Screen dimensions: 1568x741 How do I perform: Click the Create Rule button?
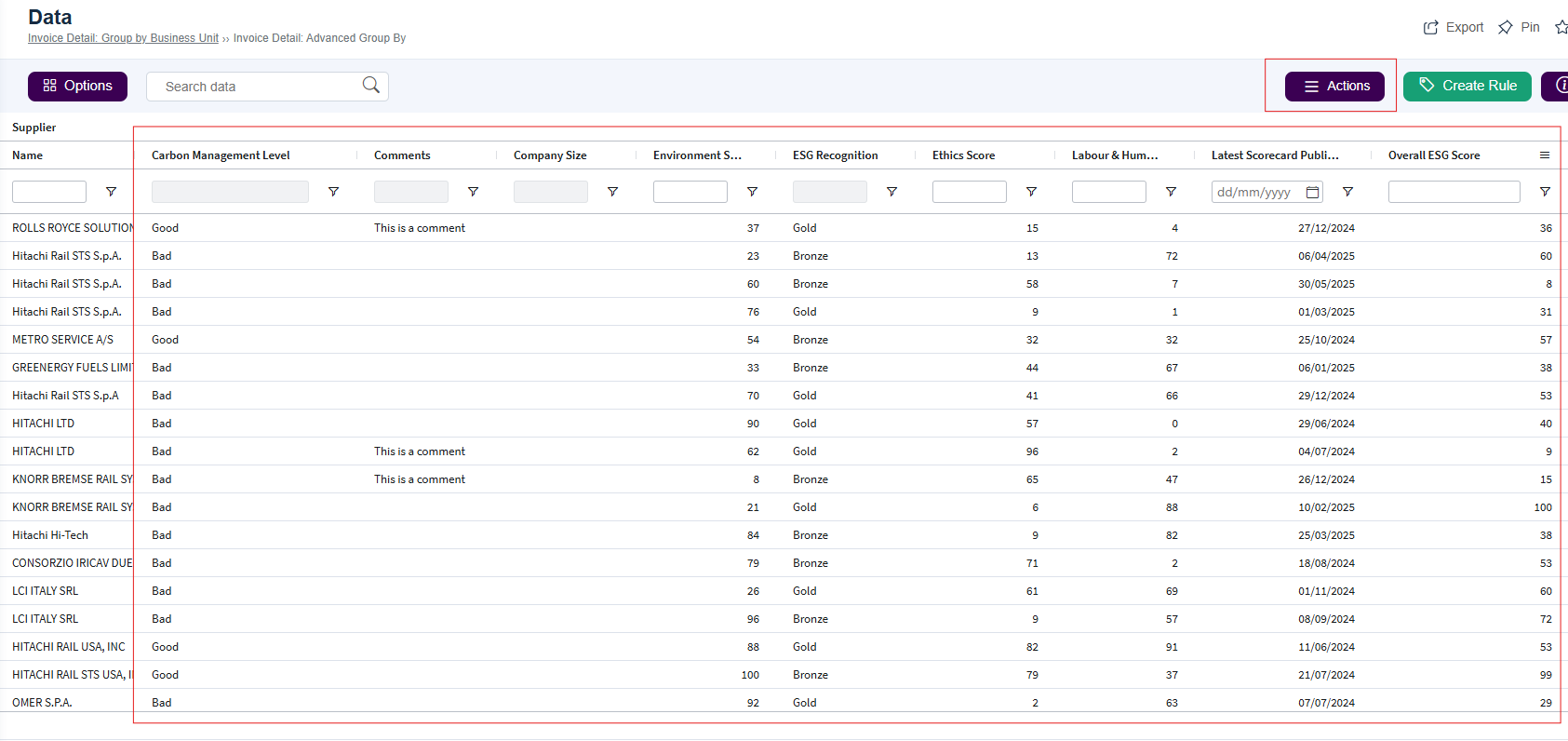1467,86
